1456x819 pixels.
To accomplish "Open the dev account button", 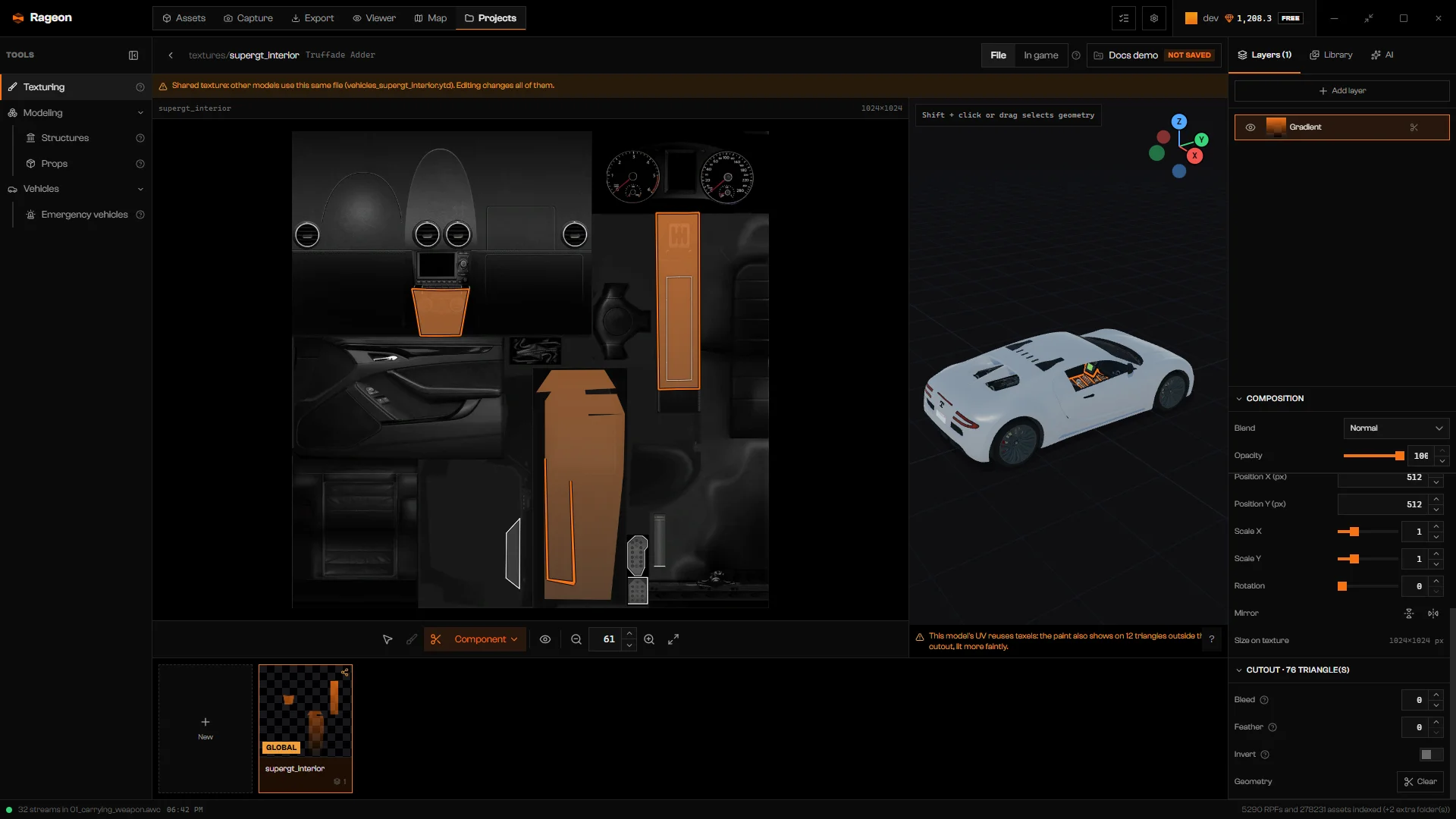I will click(1244, 18).
